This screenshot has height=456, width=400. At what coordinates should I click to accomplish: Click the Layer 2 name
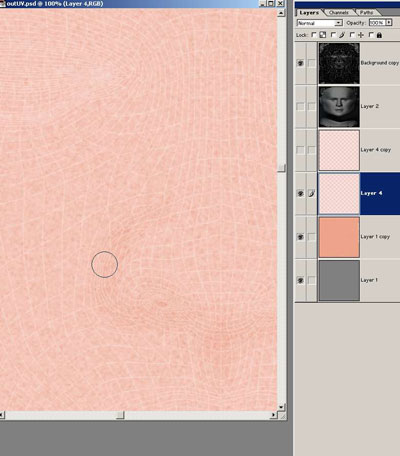(x=370, y=106)
